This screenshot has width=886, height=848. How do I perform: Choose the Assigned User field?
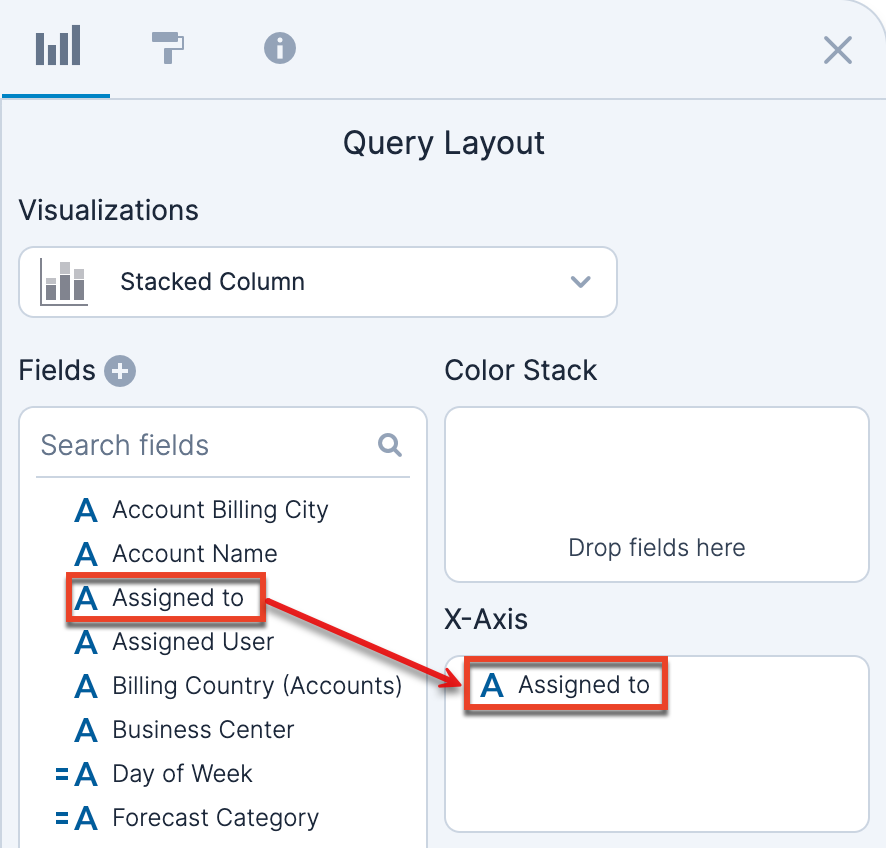[x=193, y=642]
